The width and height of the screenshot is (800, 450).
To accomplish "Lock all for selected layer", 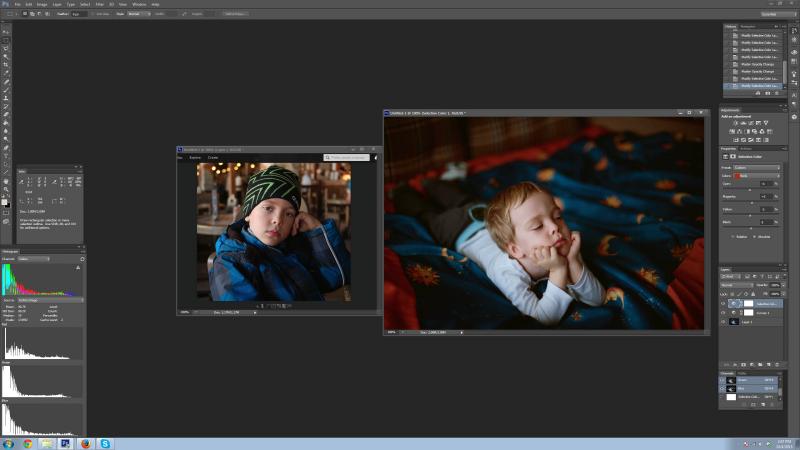I will 753,294.
